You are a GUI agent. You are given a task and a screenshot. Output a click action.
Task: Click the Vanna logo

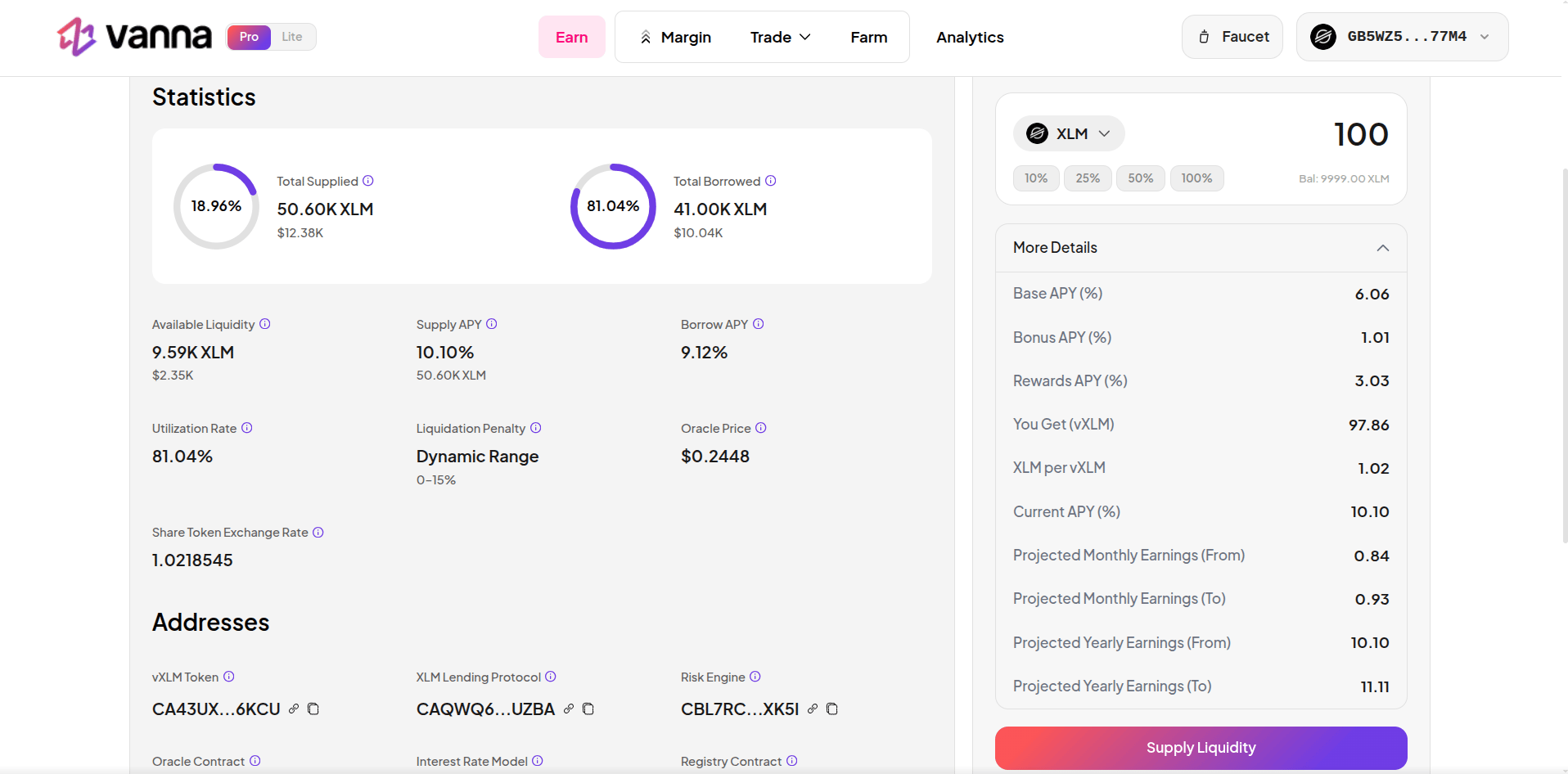tap(134, 37)
